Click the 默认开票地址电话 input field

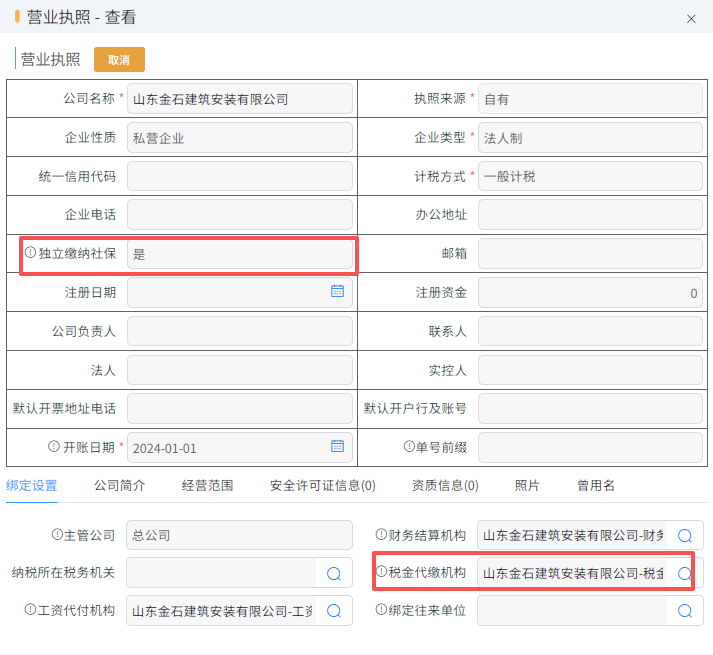coord(240,408)
